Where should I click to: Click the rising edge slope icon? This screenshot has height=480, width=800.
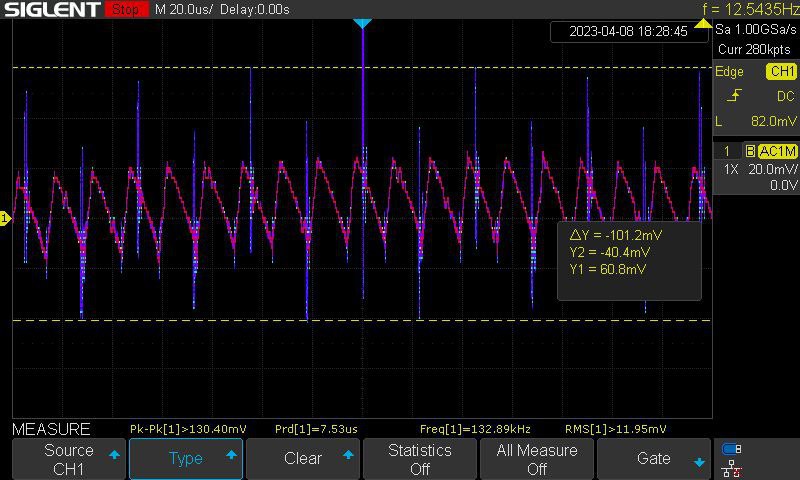(734, 96)
